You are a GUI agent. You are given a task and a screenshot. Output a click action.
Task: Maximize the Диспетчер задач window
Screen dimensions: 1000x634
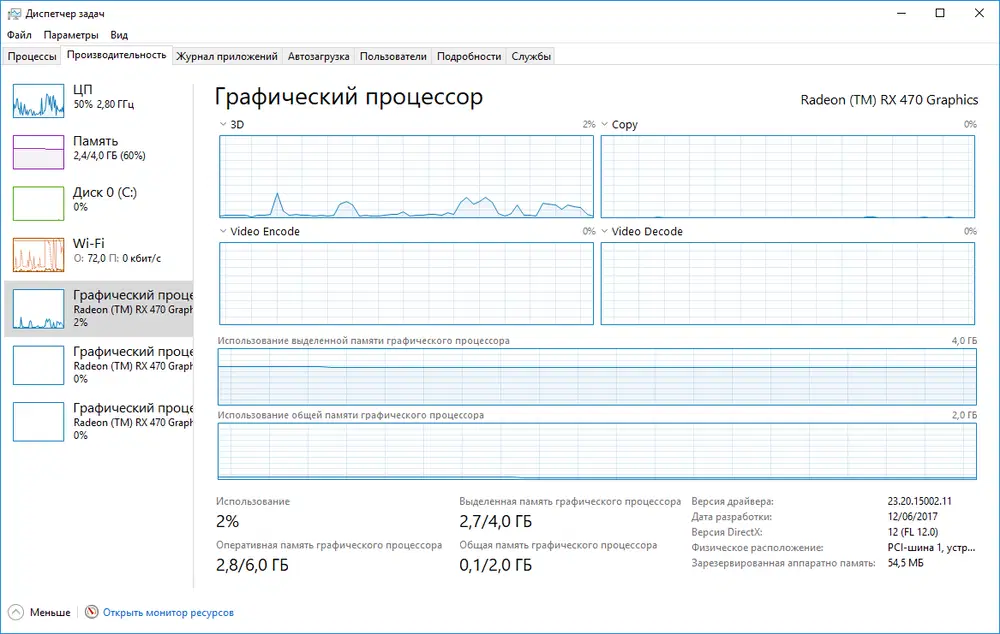pos(940,13)
